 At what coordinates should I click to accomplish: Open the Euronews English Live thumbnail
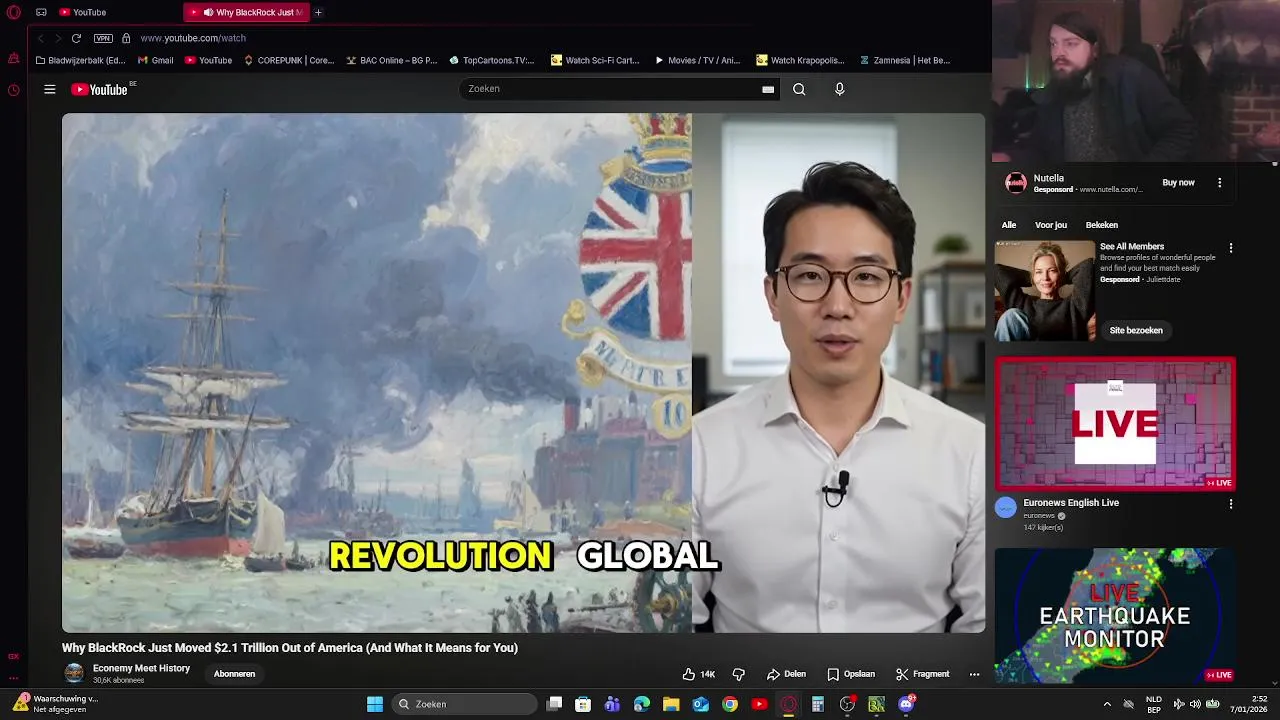pyautogui.click(x=1115, y=424)
